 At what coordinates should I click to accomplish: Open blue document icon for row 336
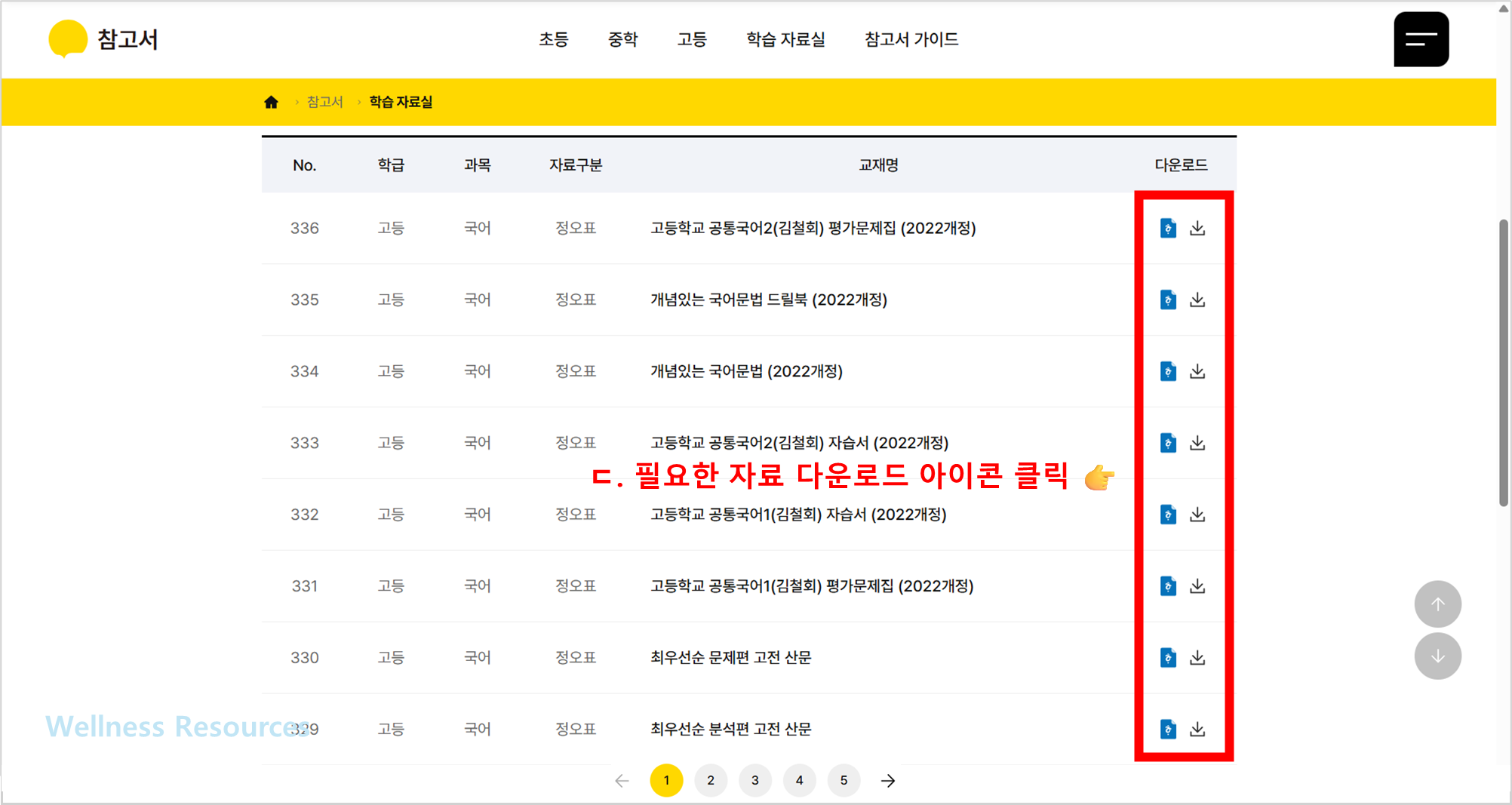[1168, 228]
